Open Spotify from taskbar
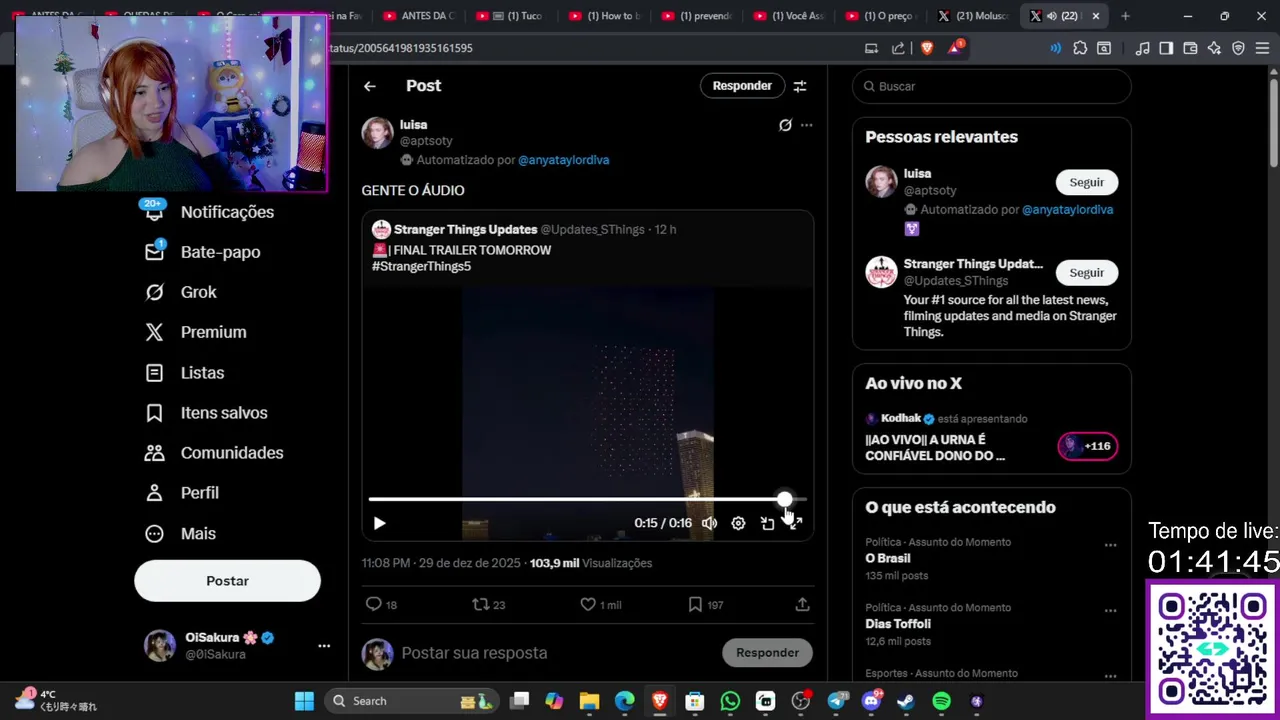The image size is (1280, 720). (941, 701)
